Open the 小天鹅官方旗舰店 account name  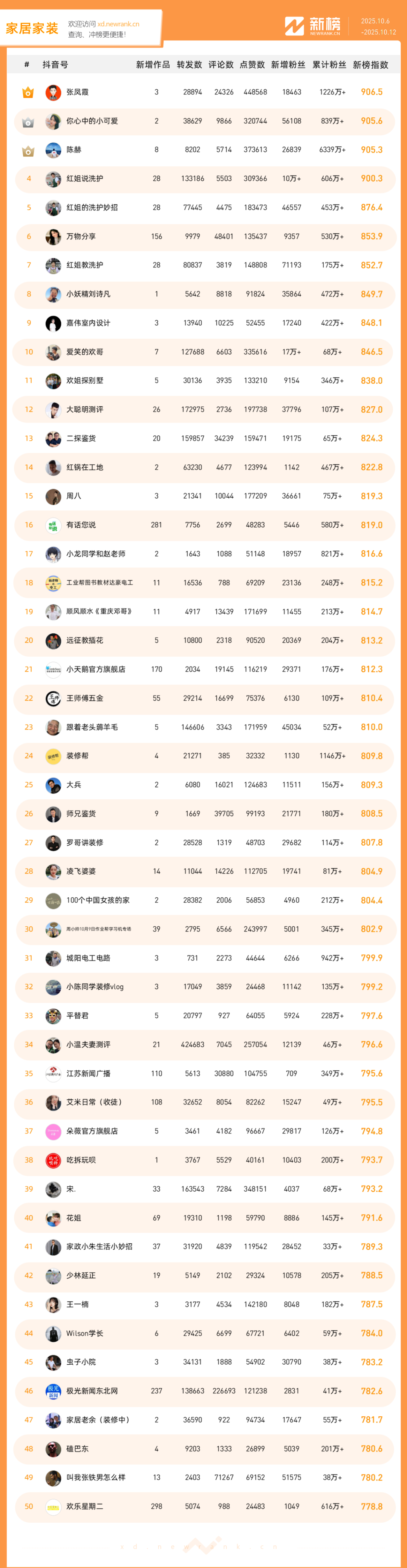[x=95, y=670]
